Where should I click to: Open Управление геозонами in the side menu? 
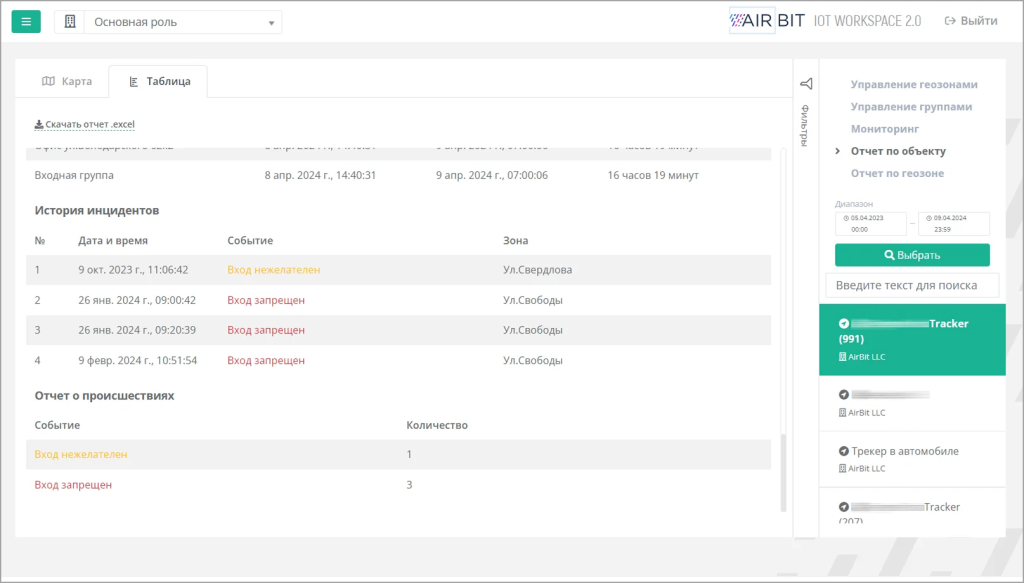[x=913, y=85]
